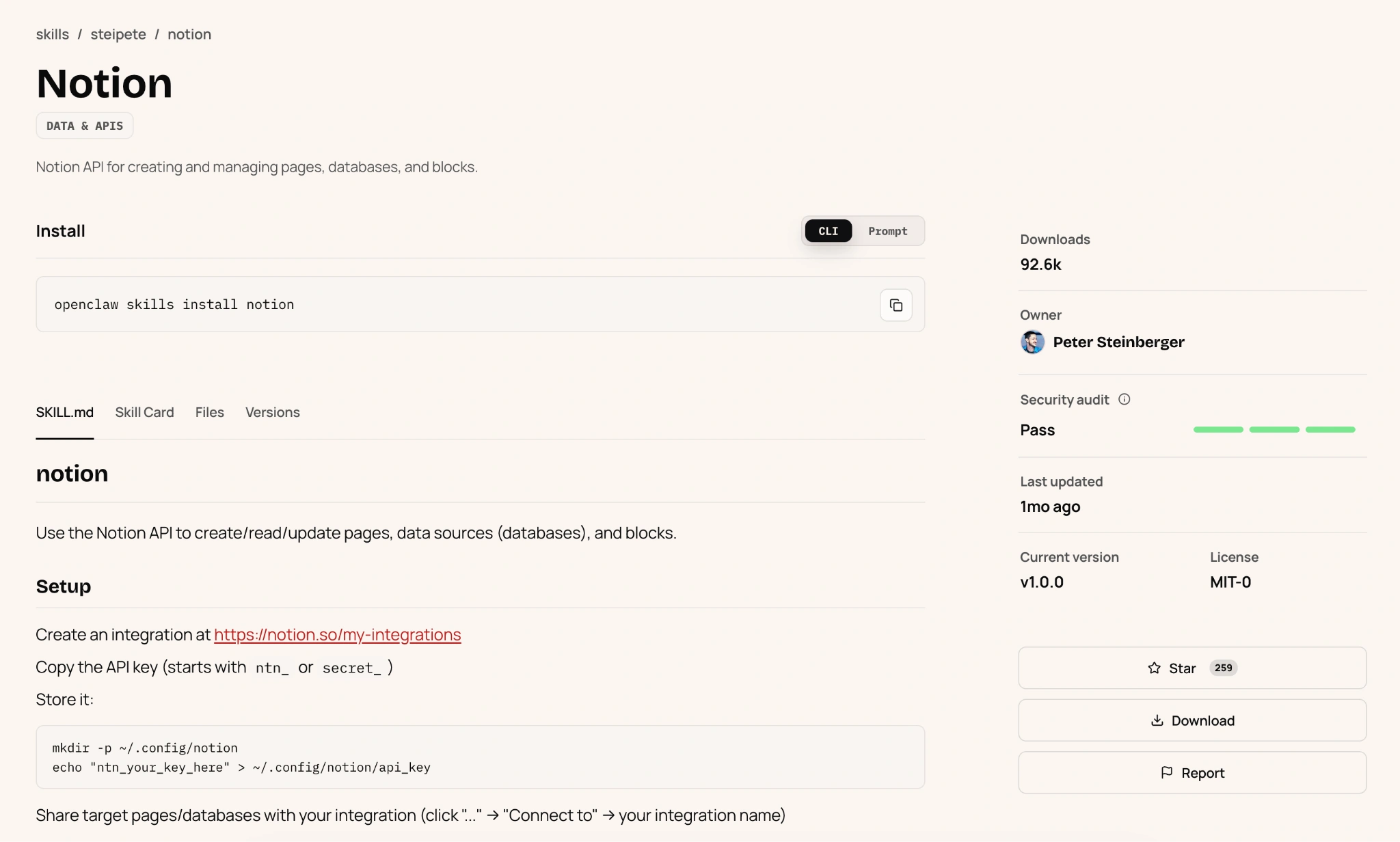The image size is (1400, 842).
Task: Click the Current version label
Action: [1069, 557]
